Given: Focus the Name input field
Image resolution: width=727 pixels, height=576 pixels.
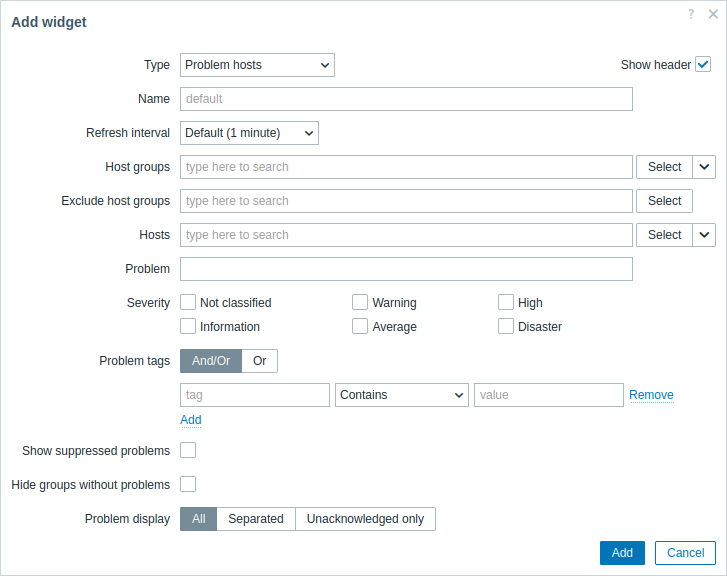Looking at the screenshot, I should click(406, 99).
